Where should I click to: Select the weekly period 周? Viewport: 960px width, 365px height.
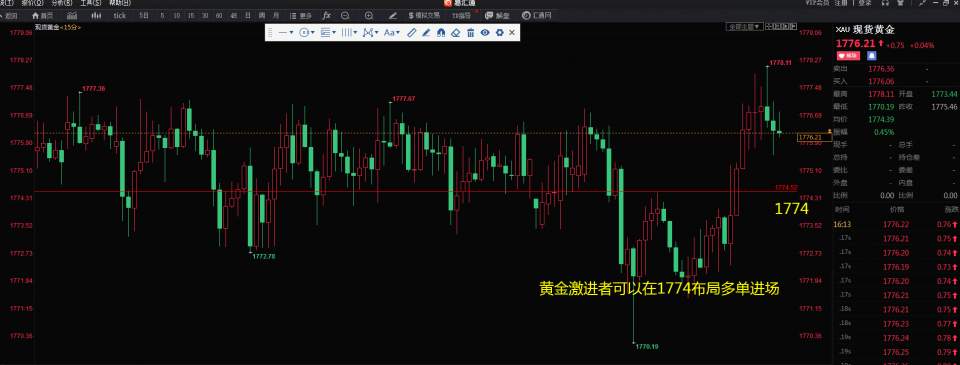pos(262,15)
